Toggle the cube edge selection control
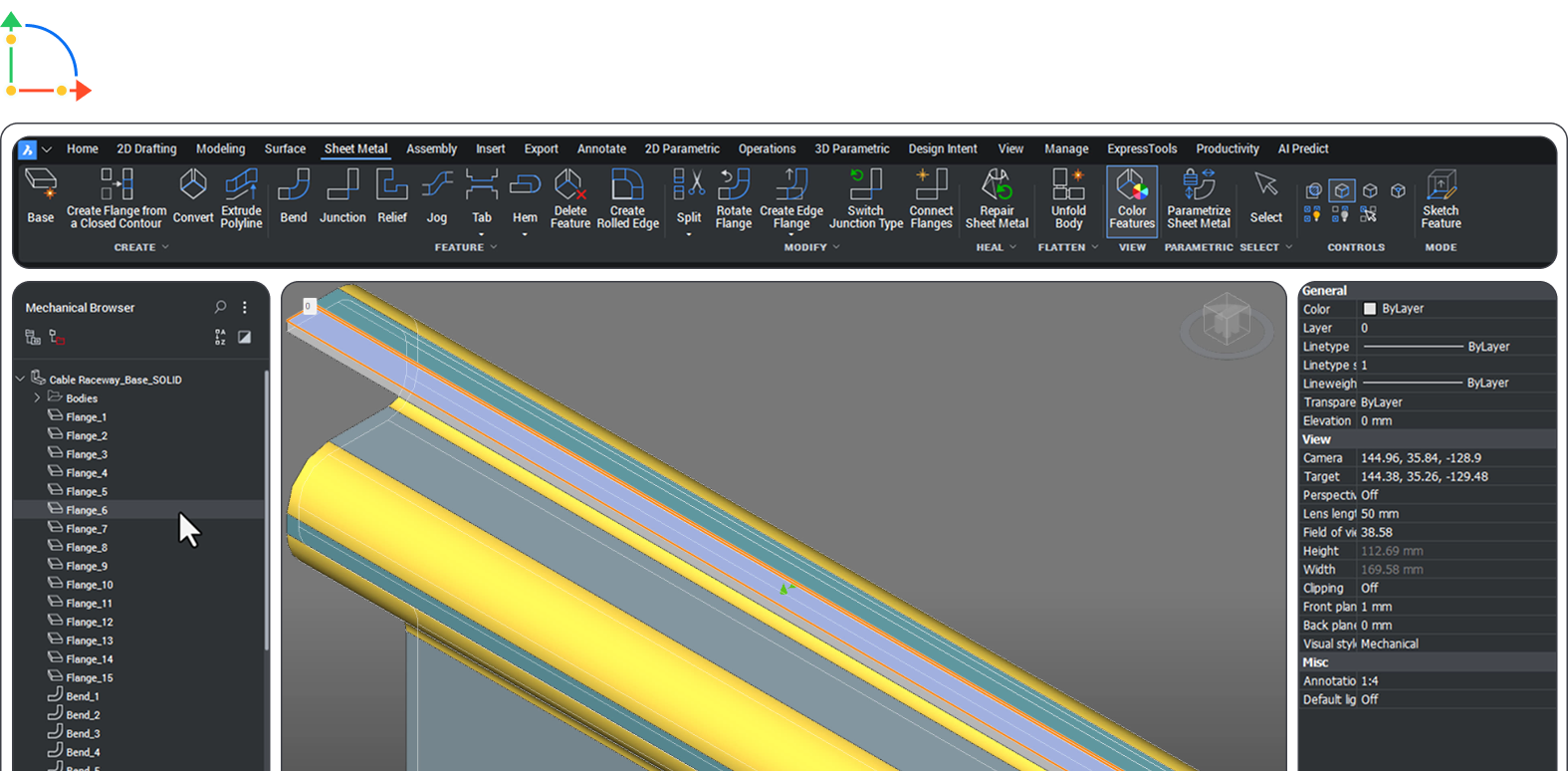 point(1370,190)
